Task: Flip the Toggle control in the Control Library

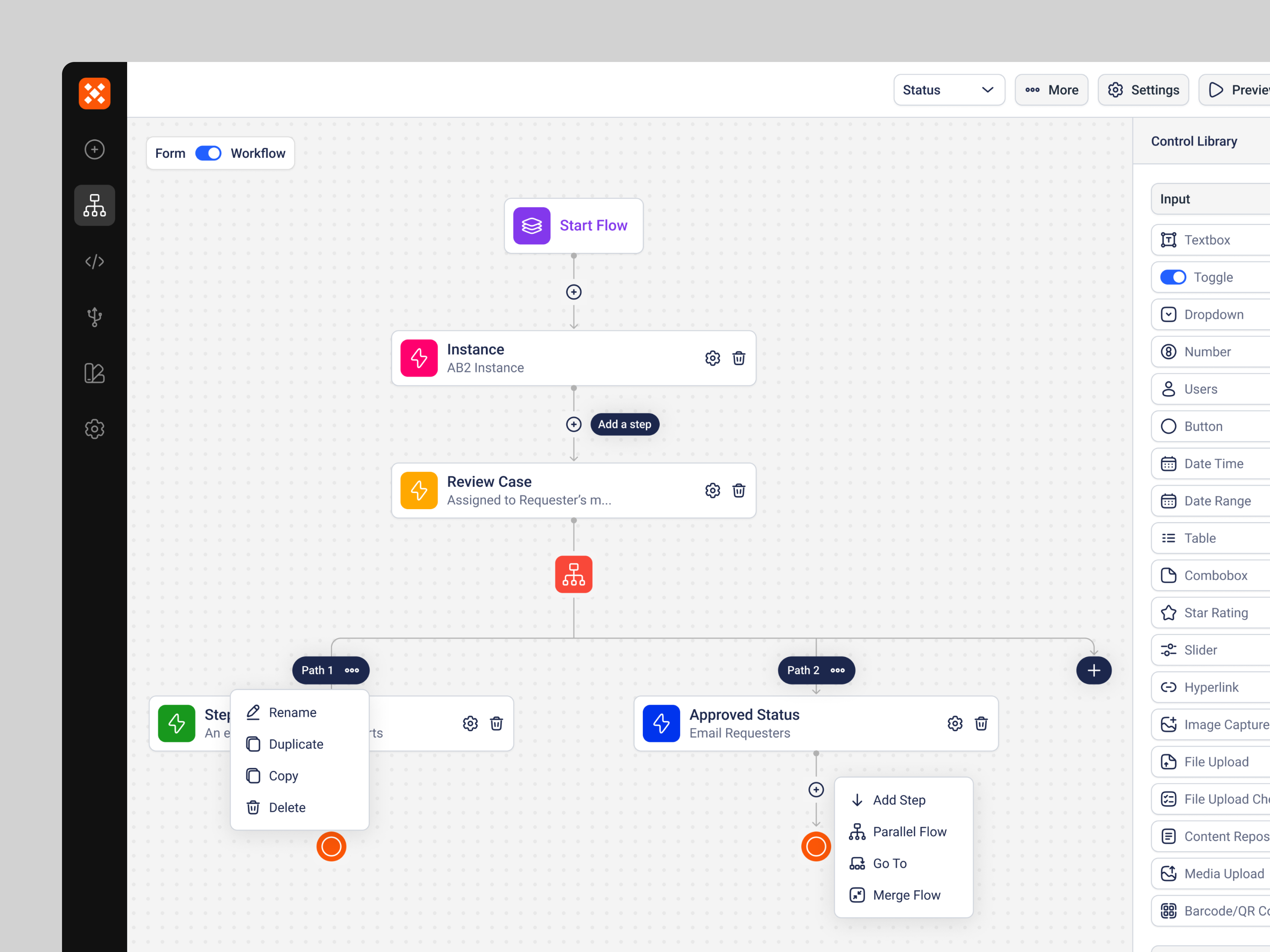Action: pos(1174,277)
